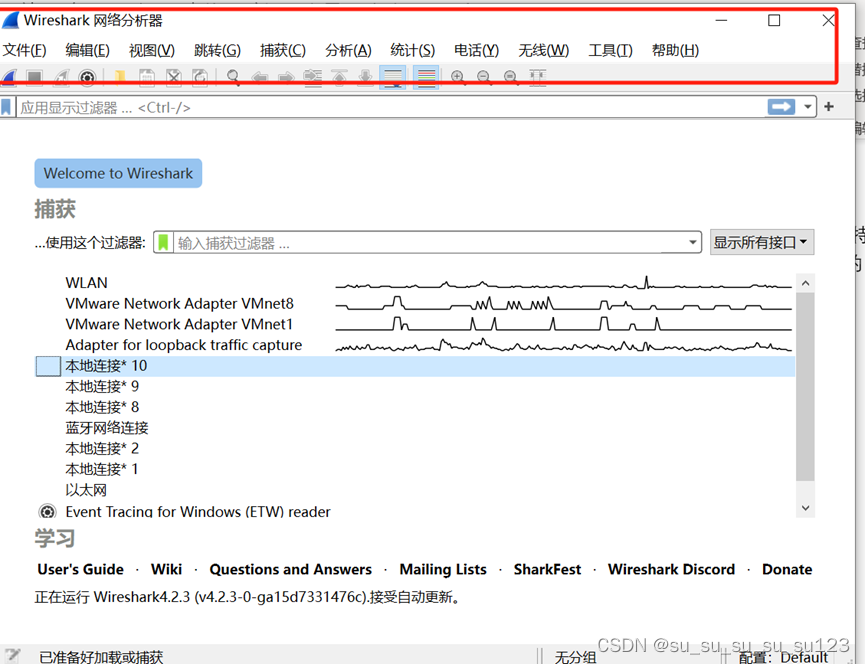Open the 电话(Y) menu
Image resolution: width=865 pixels, height=664 pixels.
pos(477,50)
